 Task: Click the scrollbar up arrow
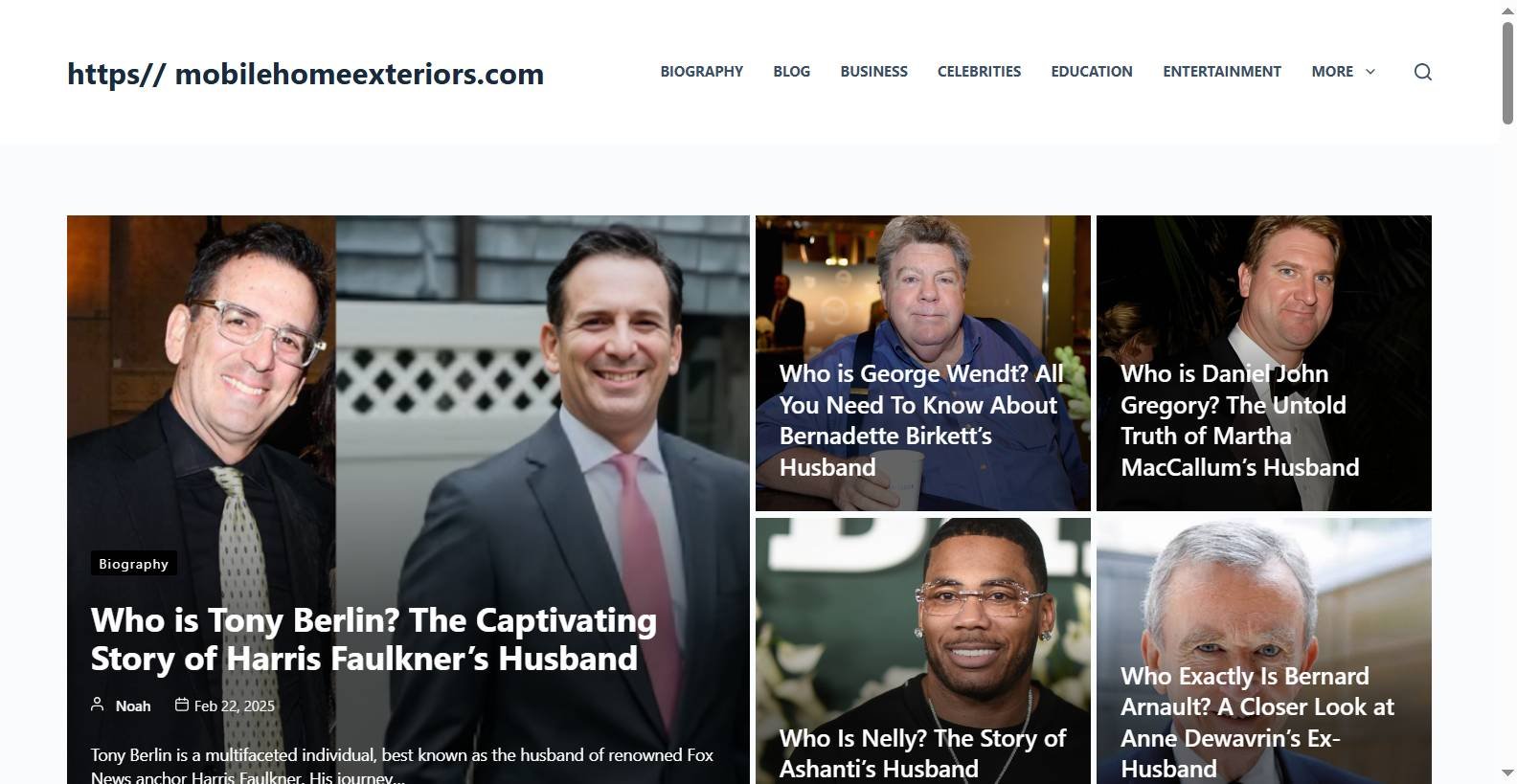click(x=1507, y=10)
